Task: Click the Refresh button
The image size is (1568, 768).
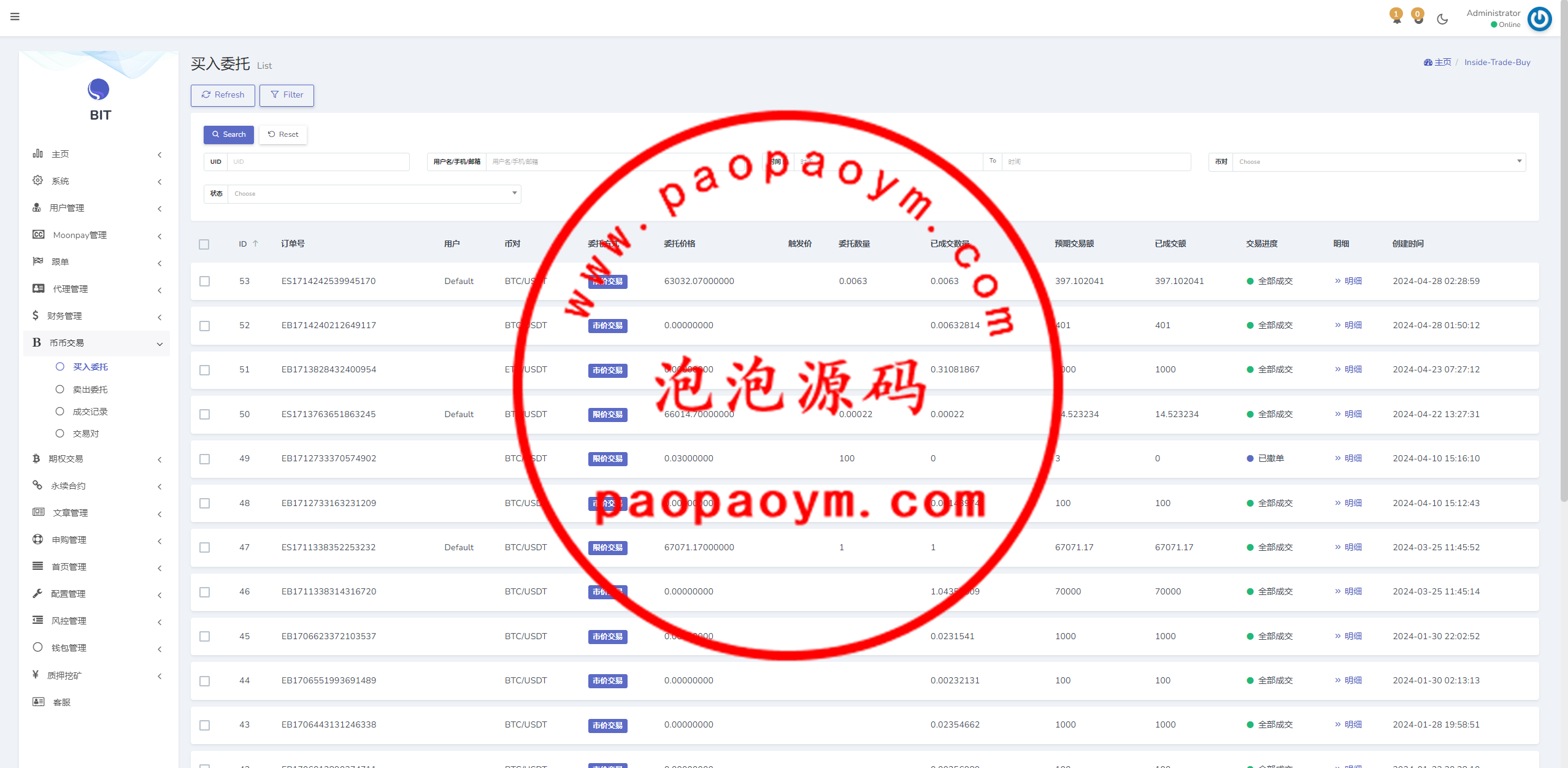Action: tap(223, 95)
